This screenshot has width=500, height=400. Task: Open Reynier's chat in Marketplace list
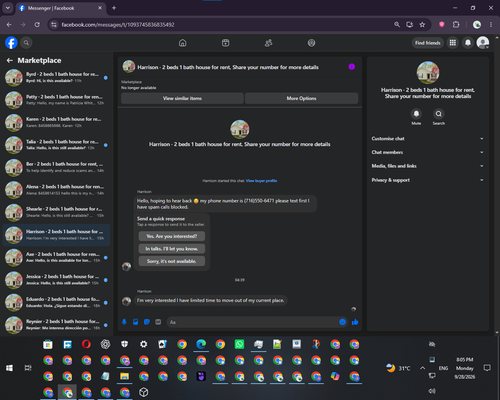click(x=56, y=324)
